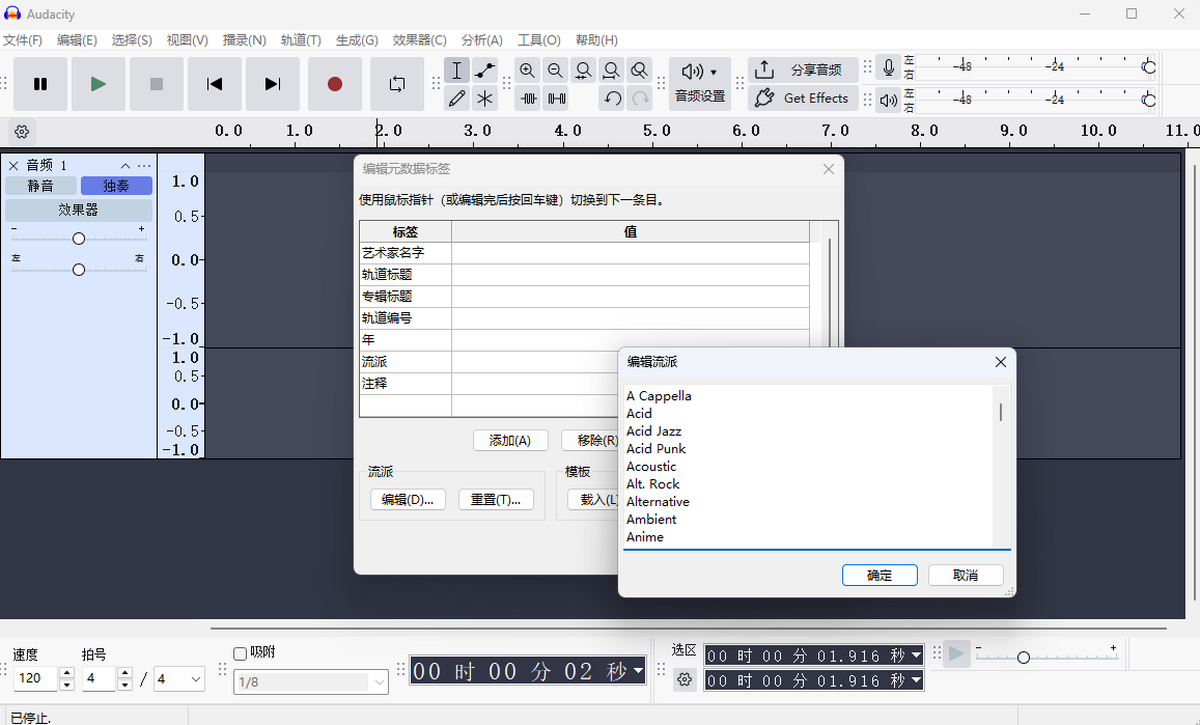Enable the 吸附 snap checkbox

pos(240,653)
